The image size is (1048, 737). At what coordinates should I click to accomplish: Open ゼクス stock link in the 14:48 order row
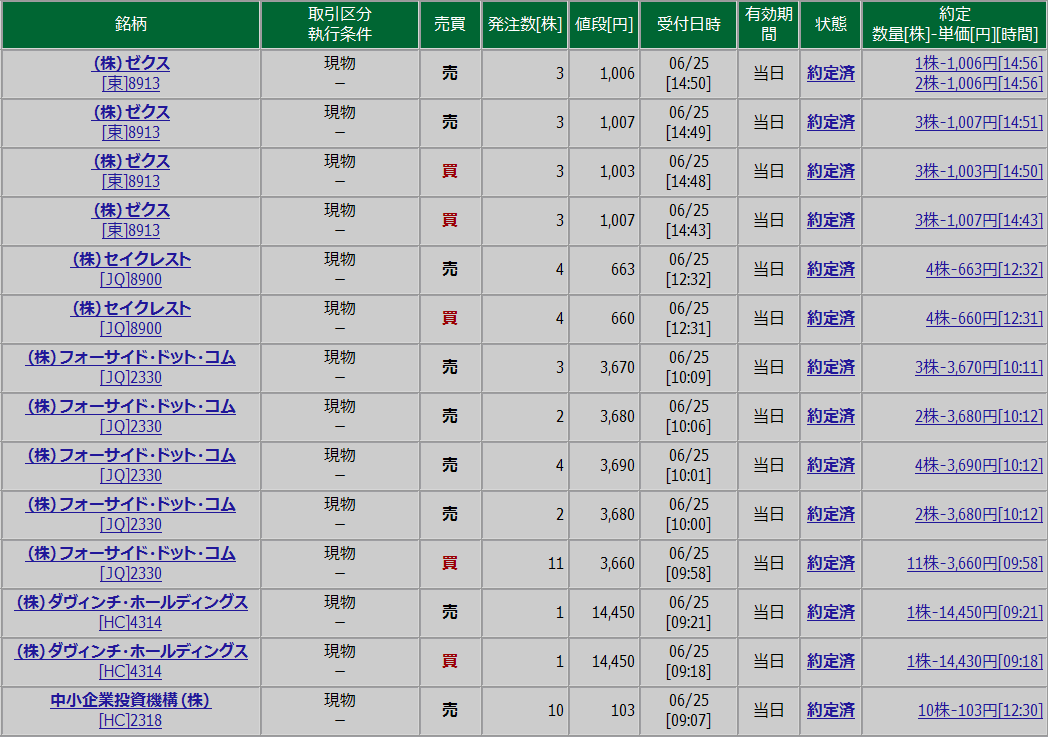(x=131, y=161)
